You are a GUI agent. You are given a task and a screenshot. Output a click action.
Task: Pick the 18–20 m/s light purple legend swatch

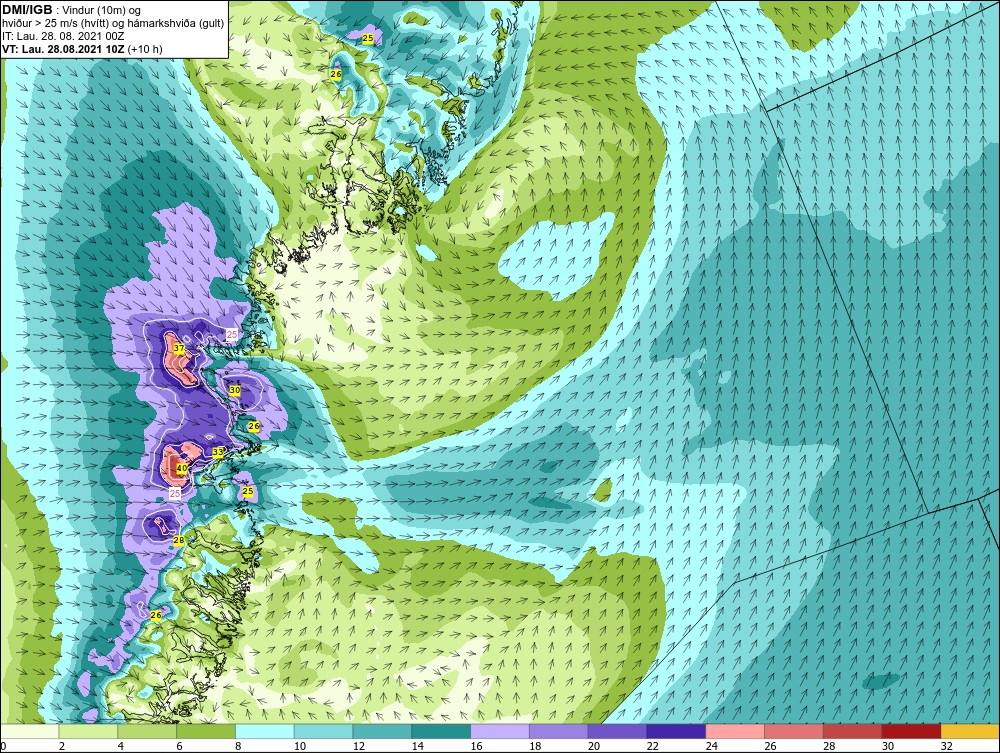pos(559,731)
